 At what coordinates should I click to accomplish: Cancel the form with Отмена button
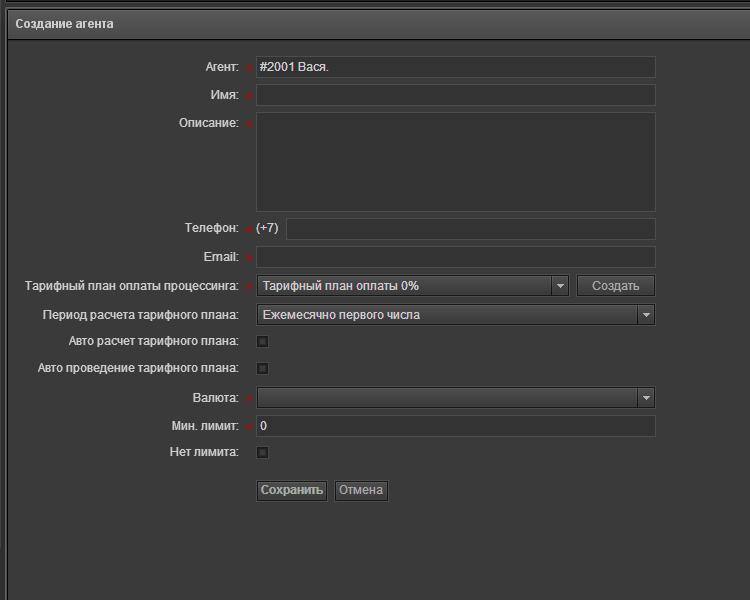tap(361, 490)
